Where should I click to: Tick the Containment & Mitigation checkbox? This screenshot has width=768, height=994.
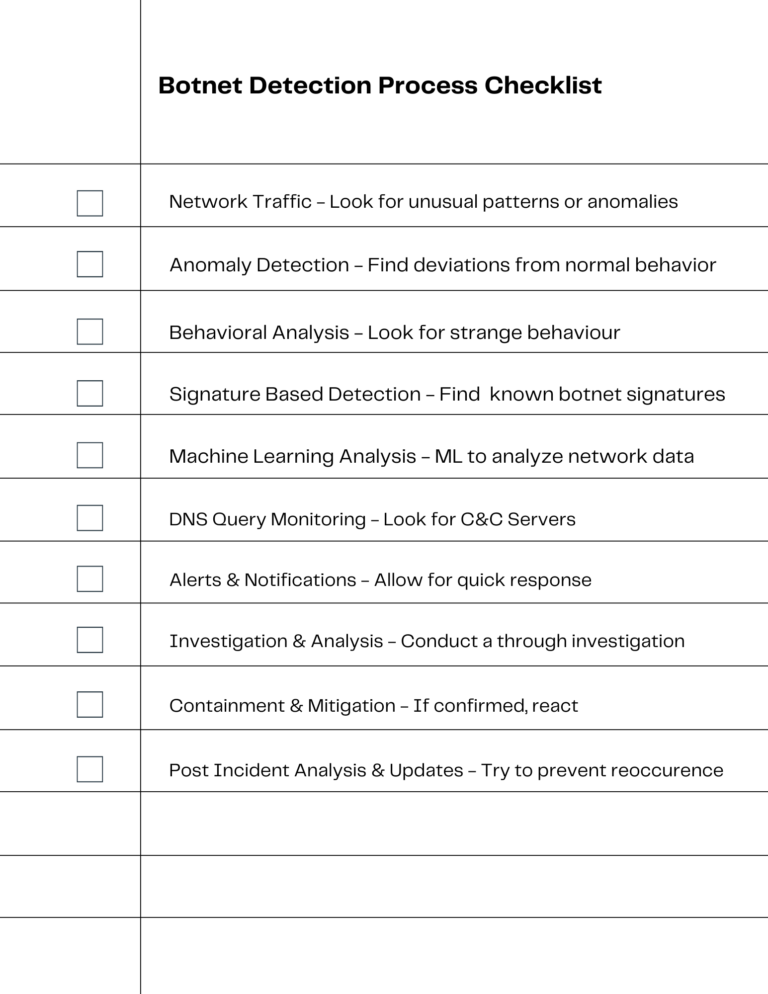(90, 705)
